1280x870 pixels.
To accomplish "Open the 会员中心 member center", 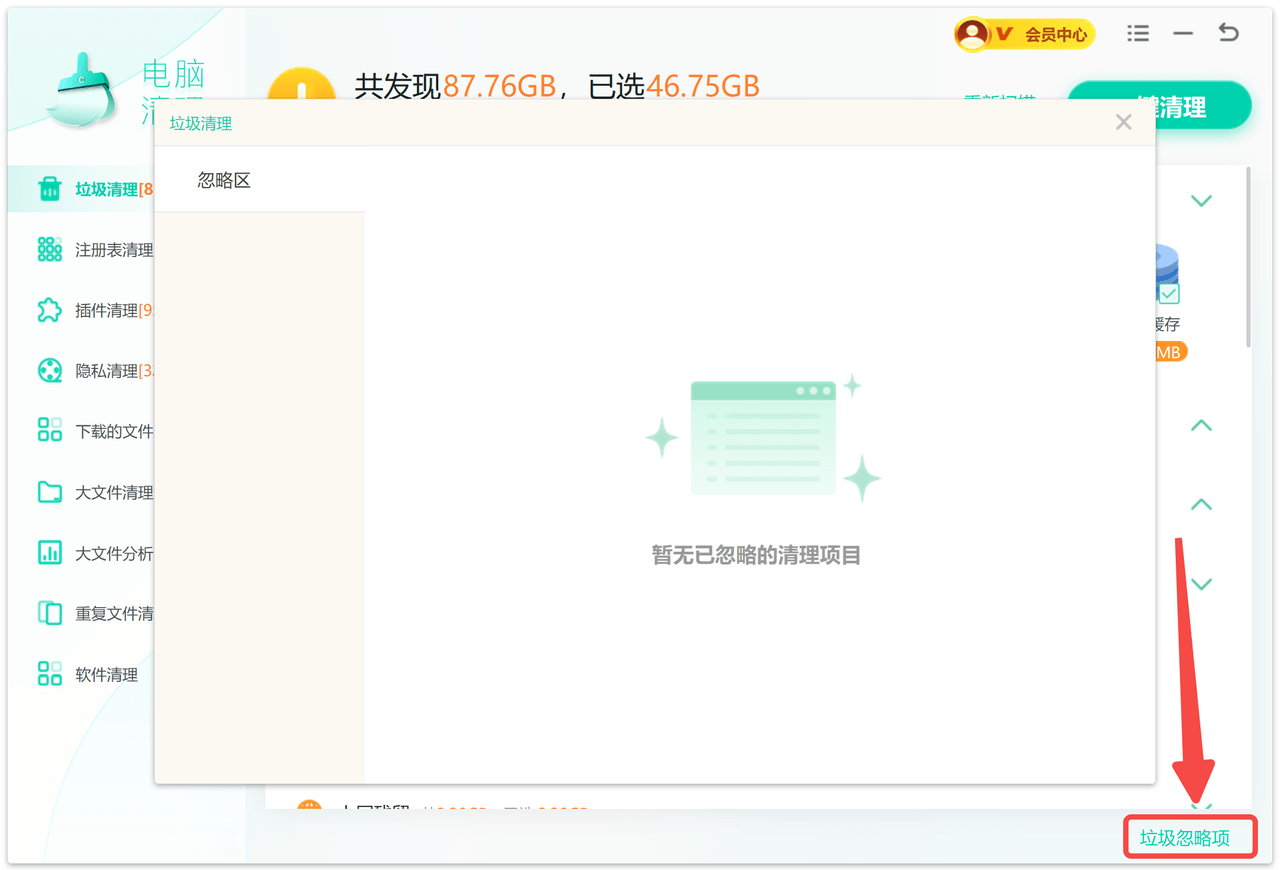I will click(1024, 35).
